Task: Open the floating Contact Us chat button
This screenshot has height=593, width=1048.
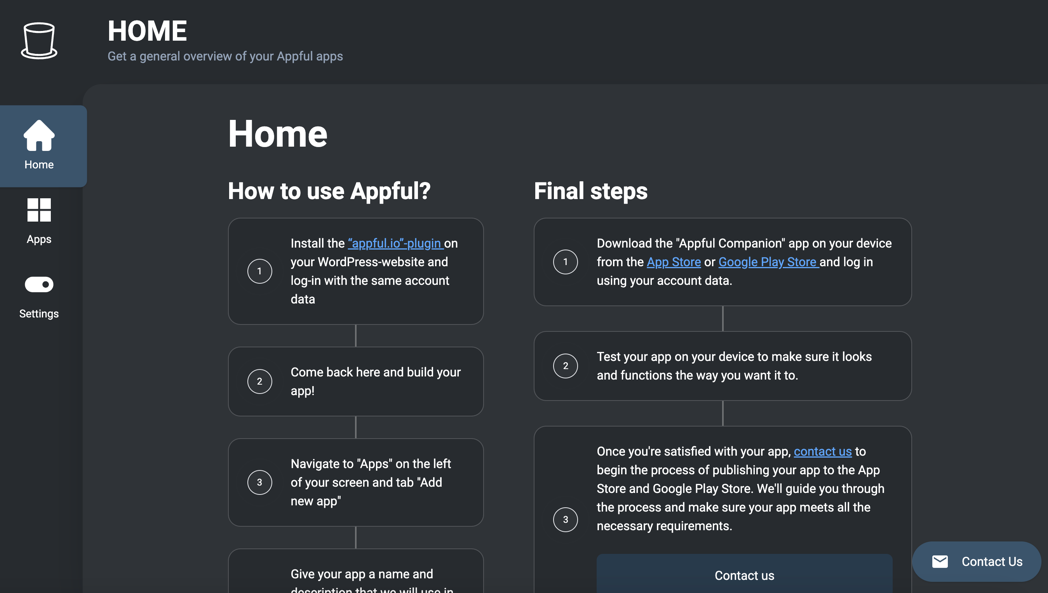Action: (x=977, y=562)
